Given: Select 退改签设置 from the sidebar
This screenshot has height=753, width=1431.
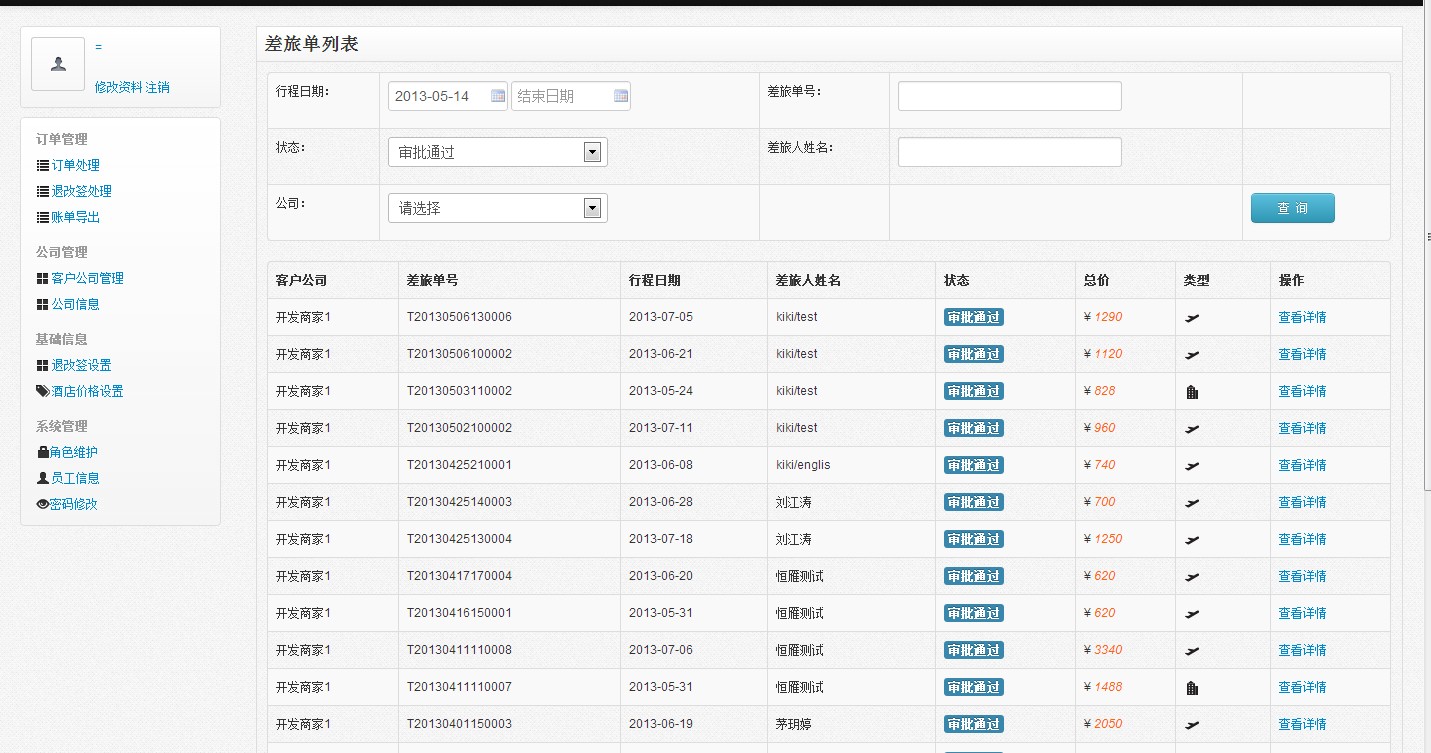Looking at the screenshot, I should [81, 366].
